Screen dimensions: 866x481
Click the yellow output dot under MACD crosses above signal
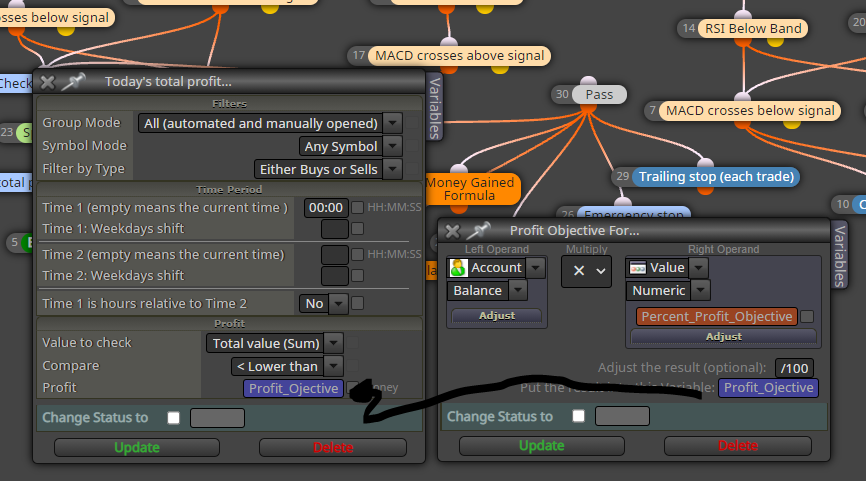pos(500,68)
